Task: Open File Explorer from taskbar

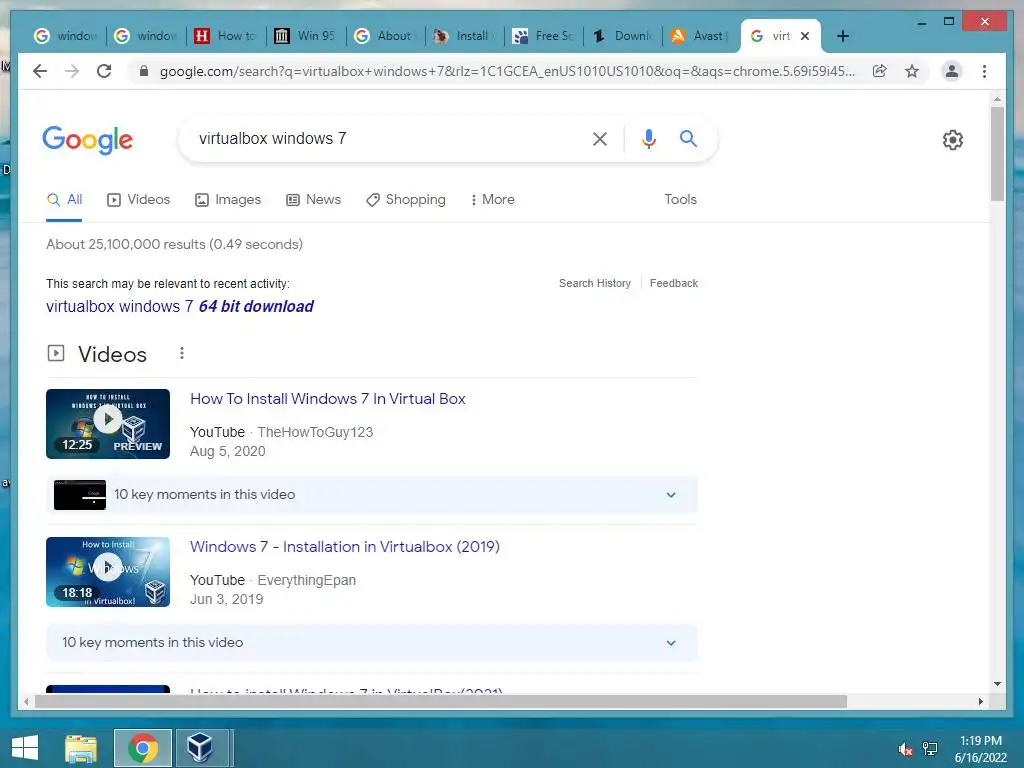Action: pos(81,748)
